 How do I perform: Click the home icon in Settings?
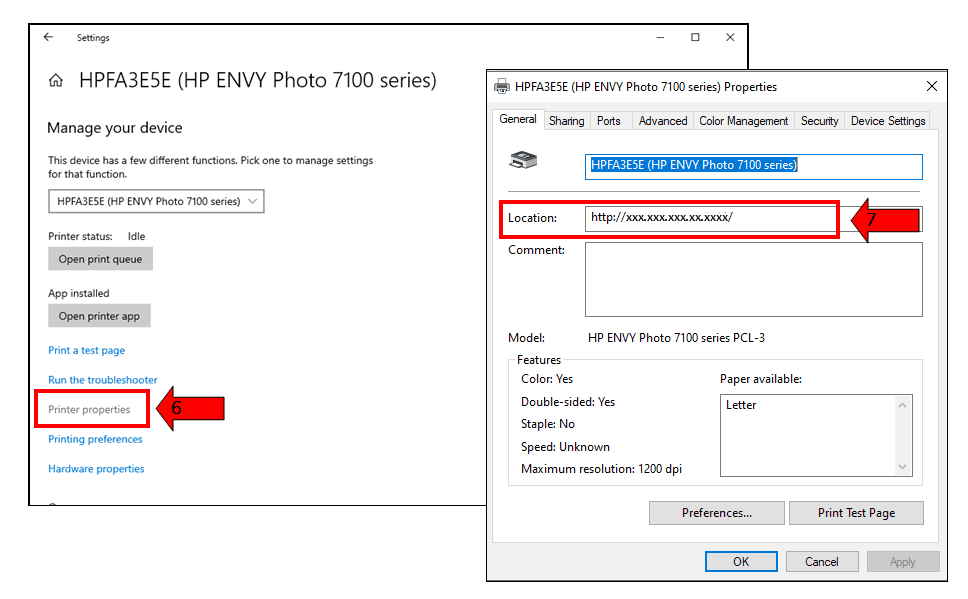[x=55, y=80]
